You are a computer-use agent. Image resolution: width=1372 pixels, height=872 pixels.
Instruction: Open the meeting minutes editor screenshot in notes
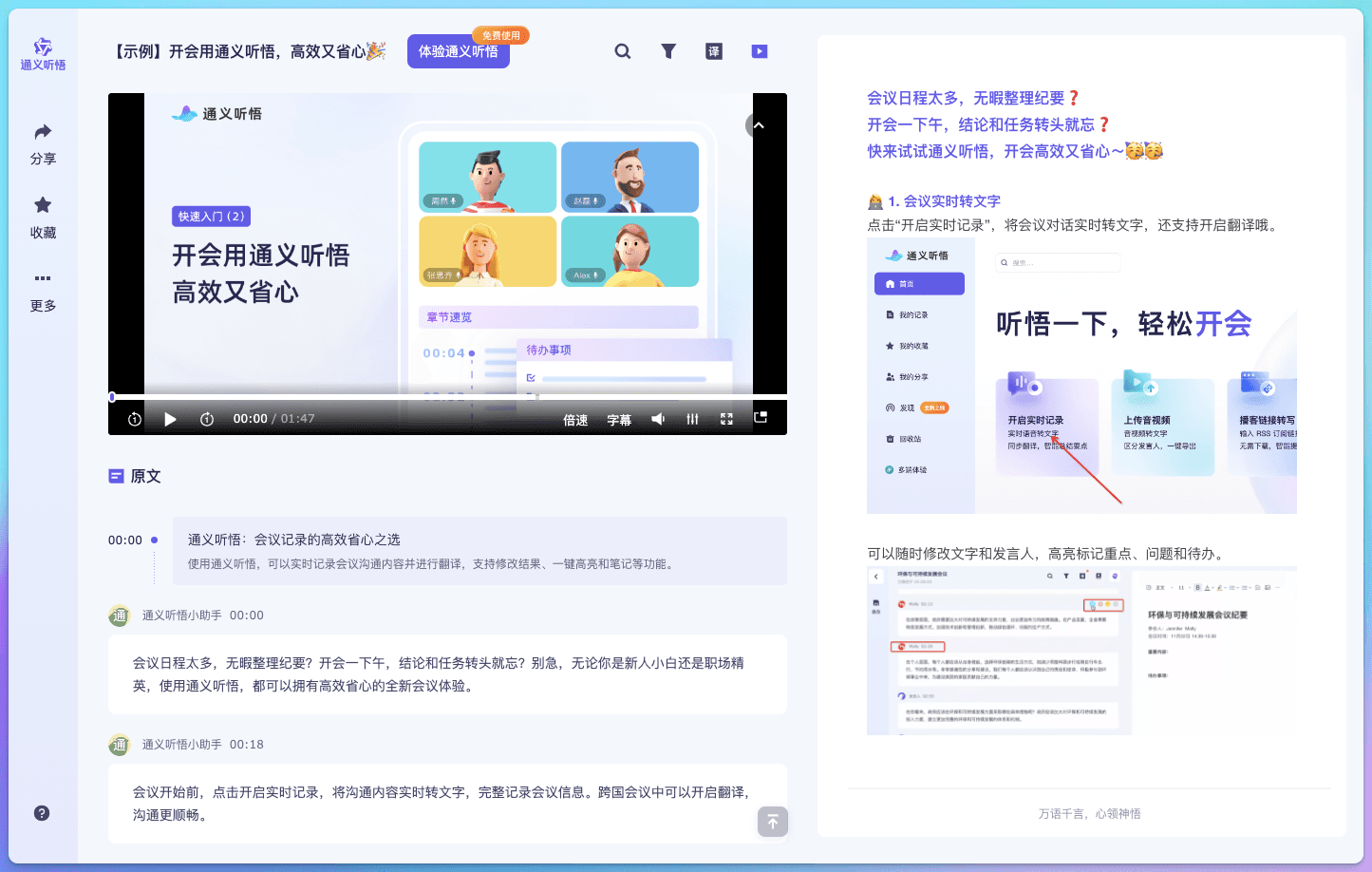coord(1081,651)
